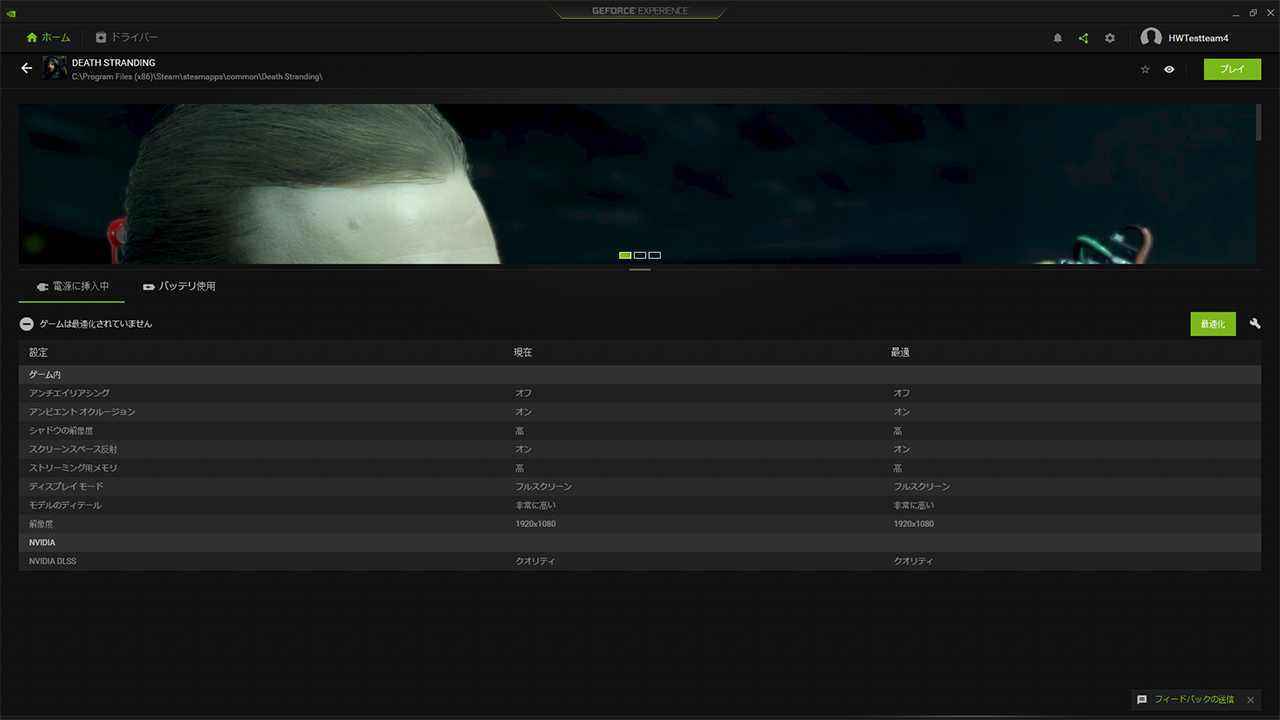Viewport: 1280px width, 720px height.
Task: Click the home icon beside ホーム
Action: [x=32, y=38]
